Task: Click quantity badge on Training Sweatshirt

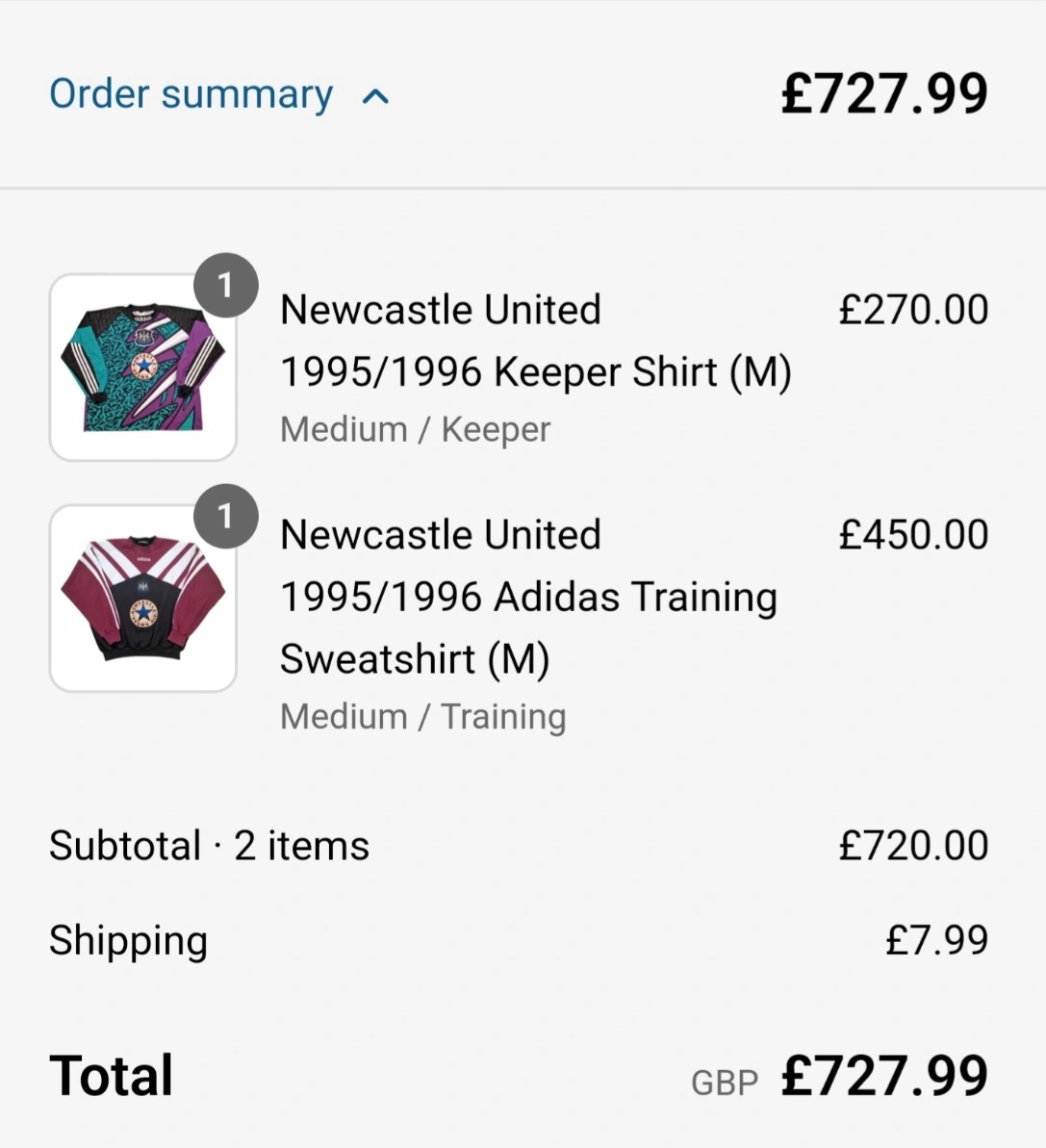Action: (x=225, y=516)
